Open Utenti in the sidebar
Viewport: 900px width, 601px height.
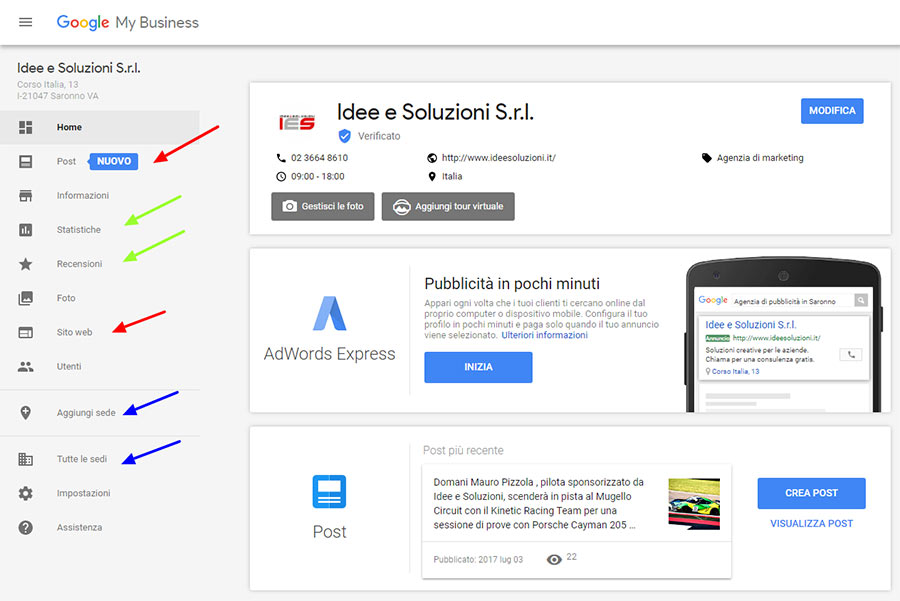pos(69,366)
